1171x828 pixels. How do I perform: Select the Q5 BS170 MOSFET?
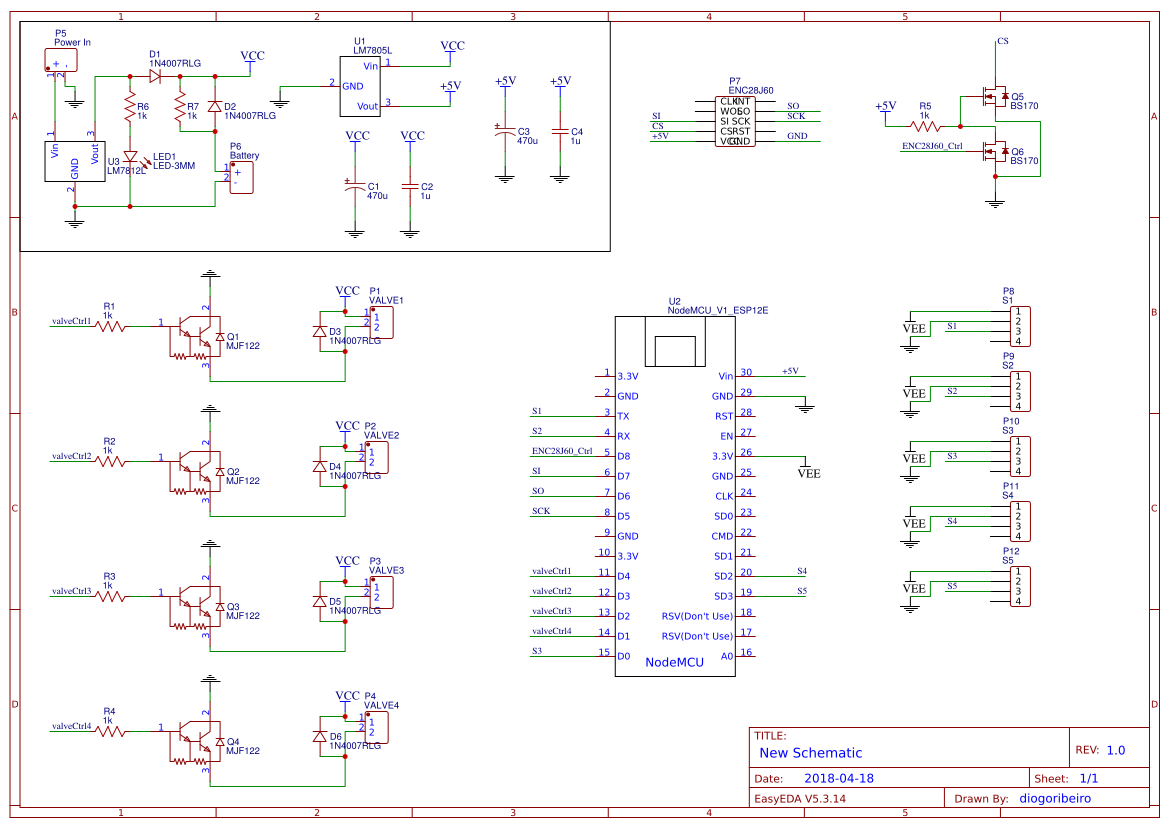click(x=995, y=96)
